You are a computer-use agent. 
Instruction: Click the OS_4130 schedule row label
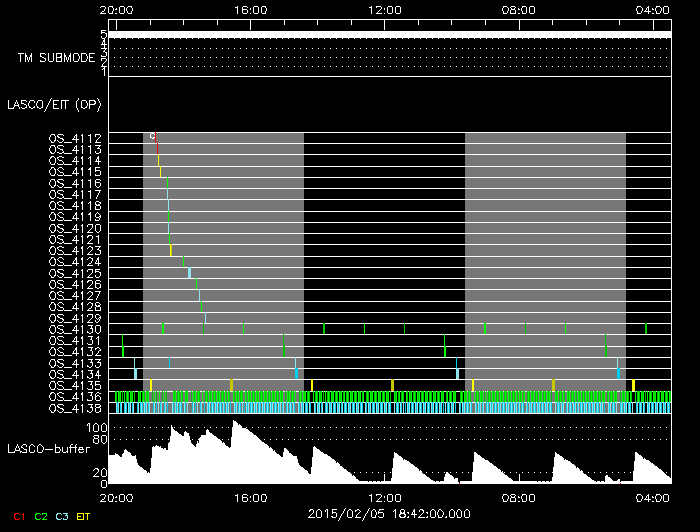click(x=75, y=329)
